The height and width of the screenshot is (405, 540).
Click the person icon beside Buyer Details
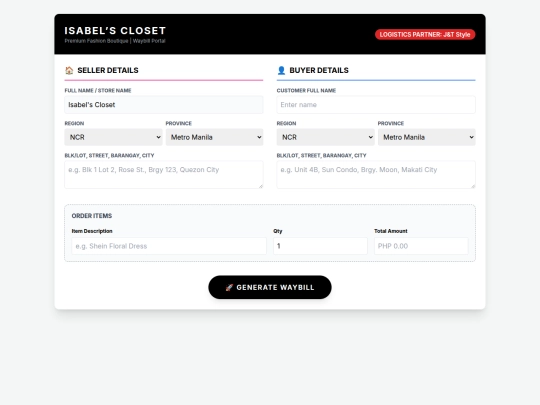[x=281, y=70]
